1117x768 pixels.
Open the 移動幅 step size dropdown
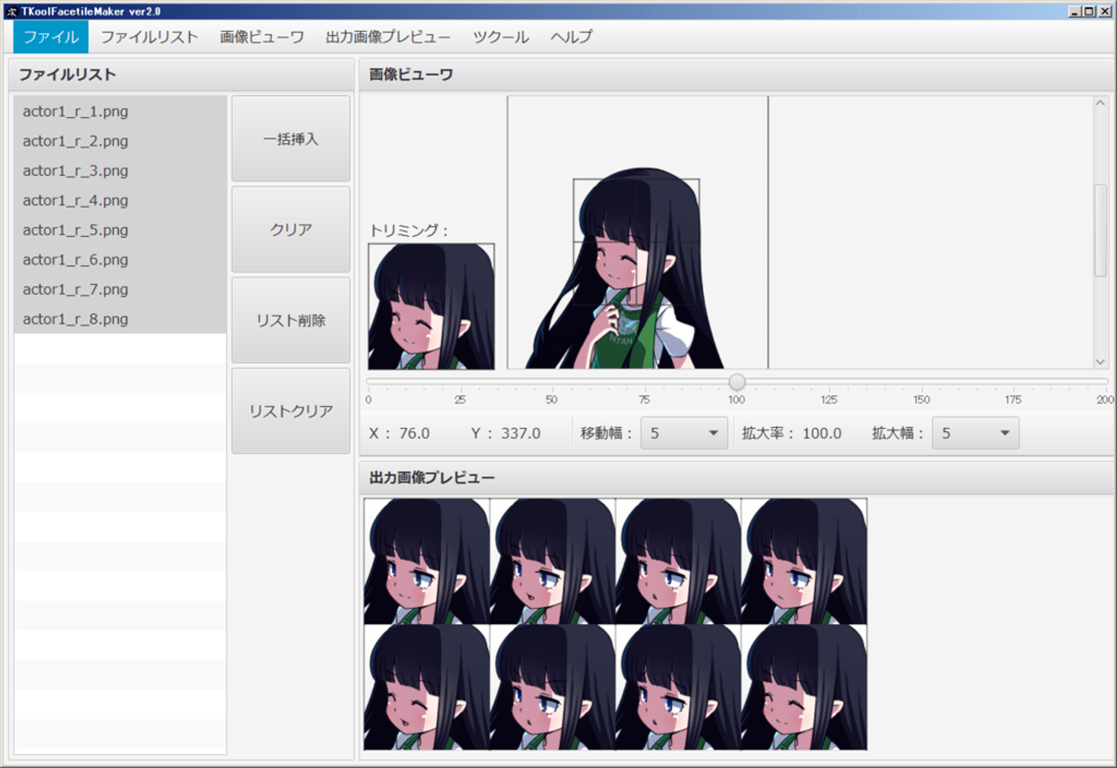[x=684, y=432]
